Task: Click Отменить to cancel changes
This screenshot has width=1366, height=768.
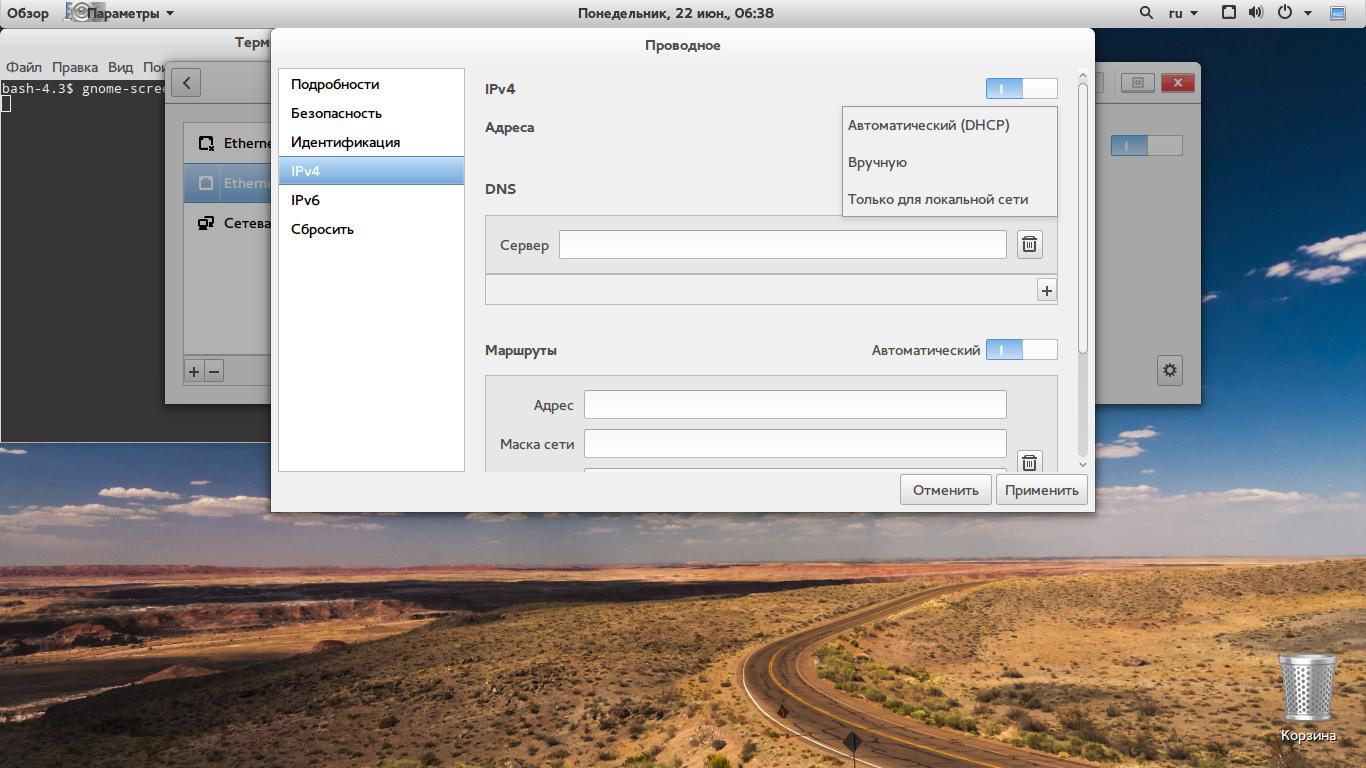Action: (x=946, y=490)
